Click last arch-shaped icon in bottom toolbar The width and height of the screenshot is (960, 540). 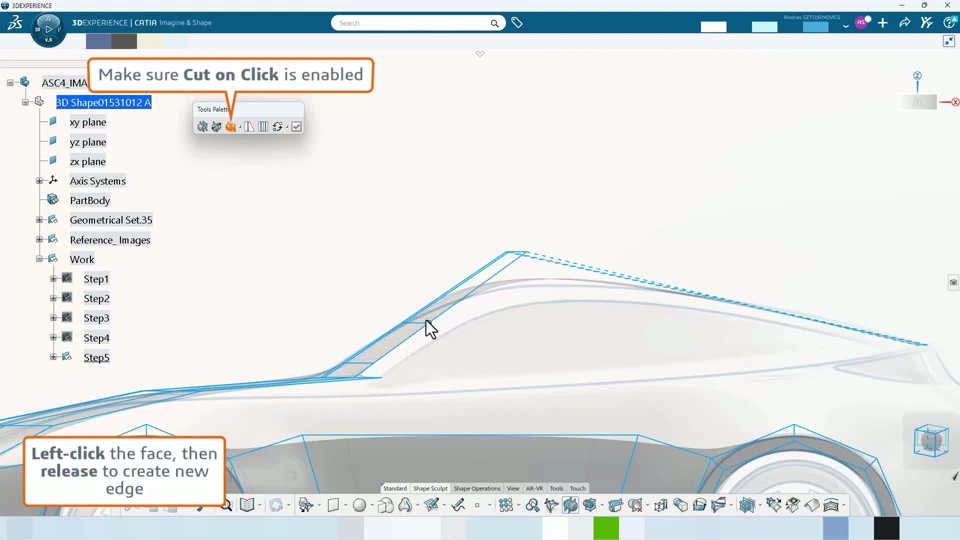(831, 505)
